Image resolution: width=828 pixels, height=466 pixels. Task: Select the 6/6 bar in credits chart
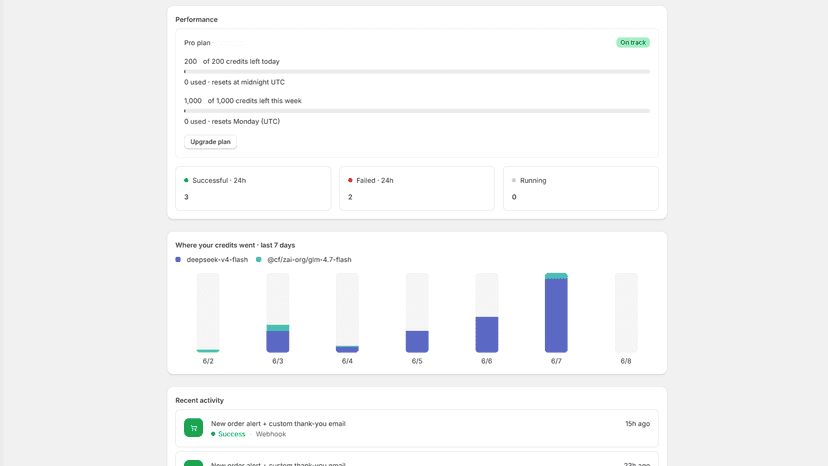487,313
